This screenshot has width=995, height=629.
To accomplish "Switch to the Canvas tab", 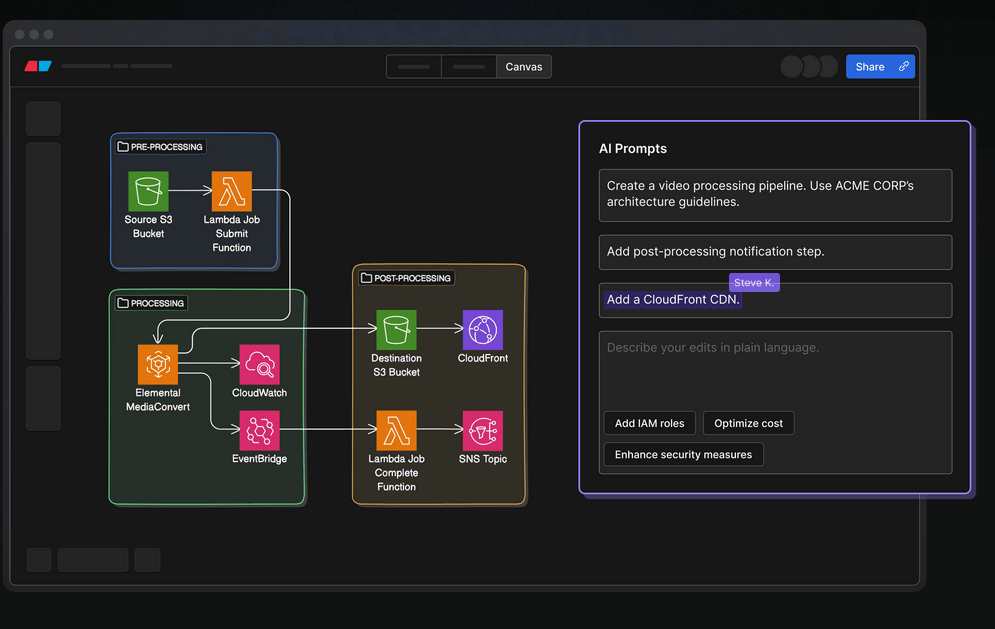I will (x=524, y=67).
